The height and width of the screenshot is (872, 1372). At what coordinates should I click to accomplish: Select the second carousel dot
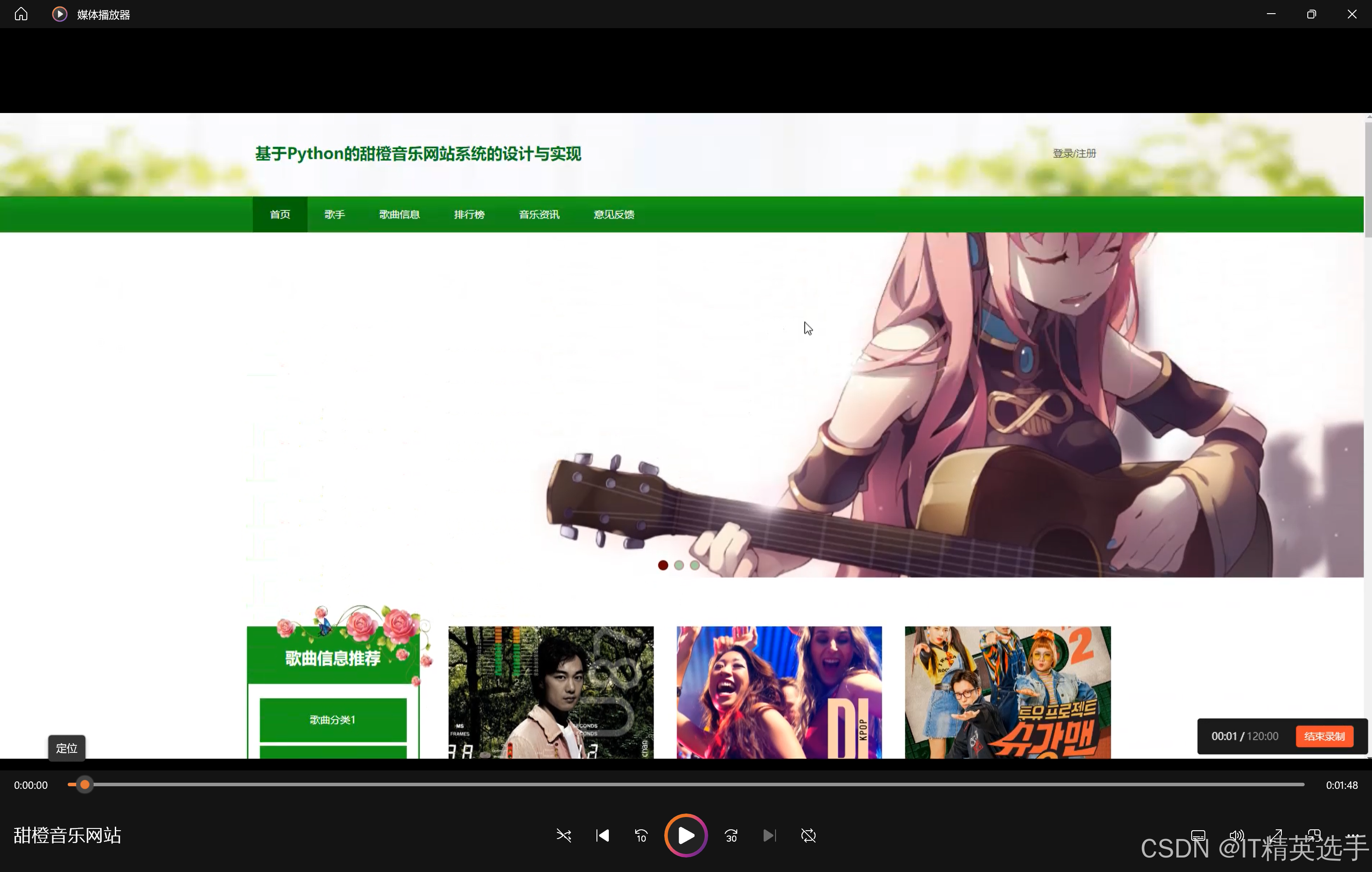(x=679, y=565)
